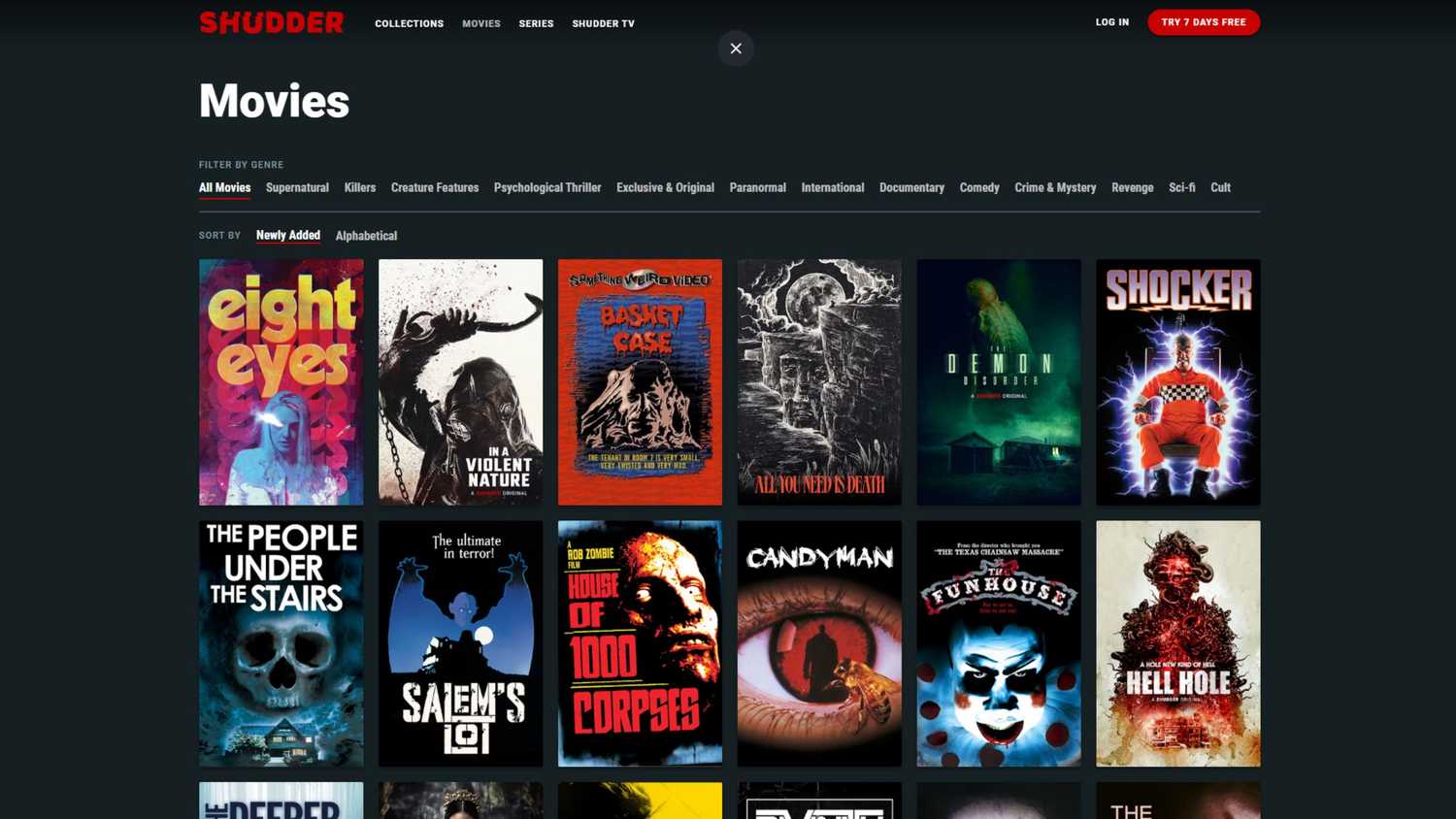Open the House of 1000 Corpses poster

640,643
